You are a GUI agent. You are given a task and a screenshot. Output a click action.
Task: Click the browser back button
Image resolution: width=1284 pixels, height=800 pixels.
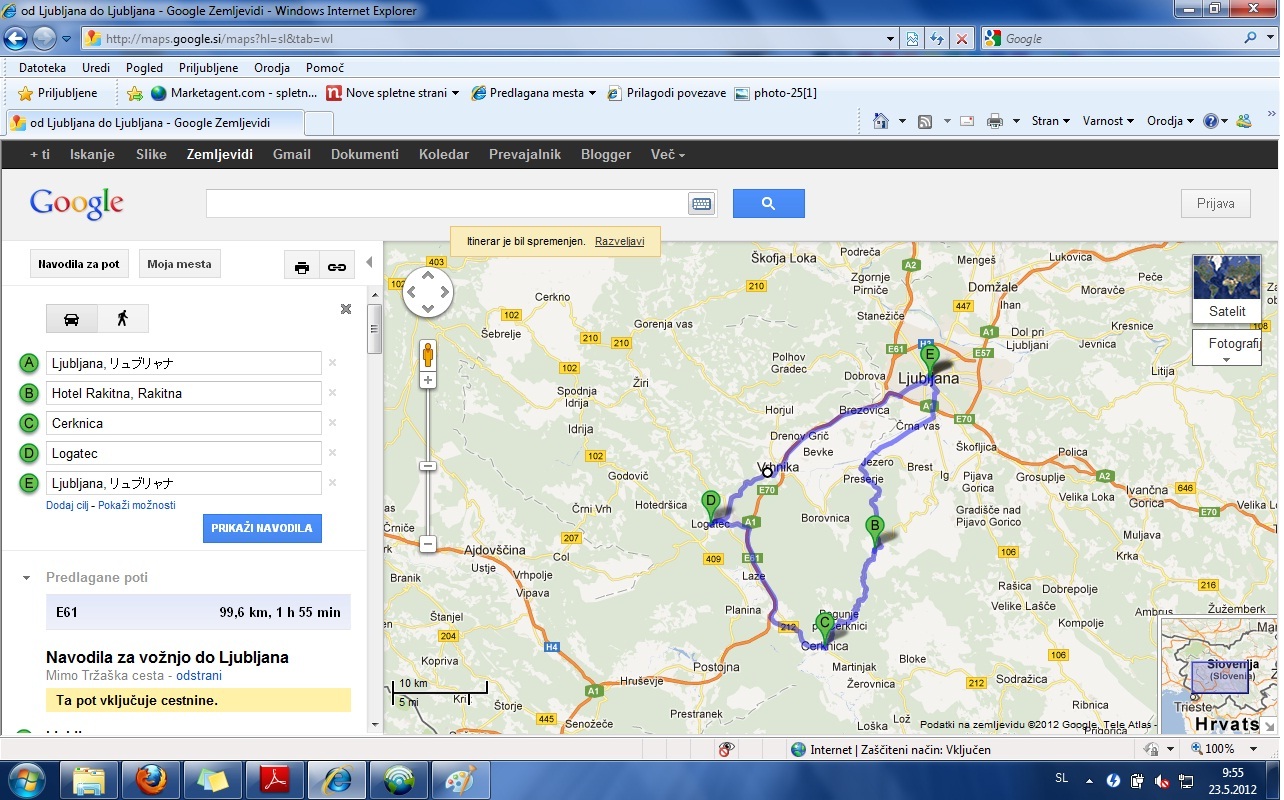click(16, 39)
